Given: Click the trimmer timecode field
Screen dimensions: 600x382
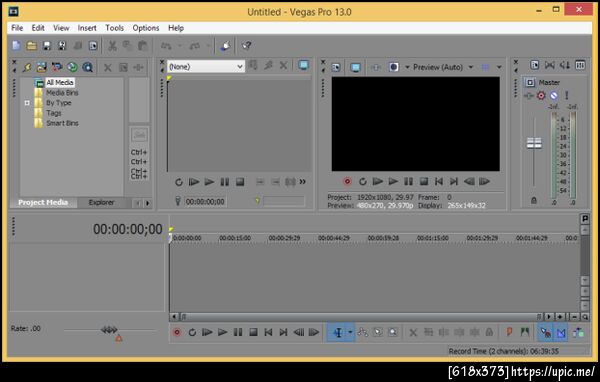Looking at the screenshot, I should coord(205,202).
